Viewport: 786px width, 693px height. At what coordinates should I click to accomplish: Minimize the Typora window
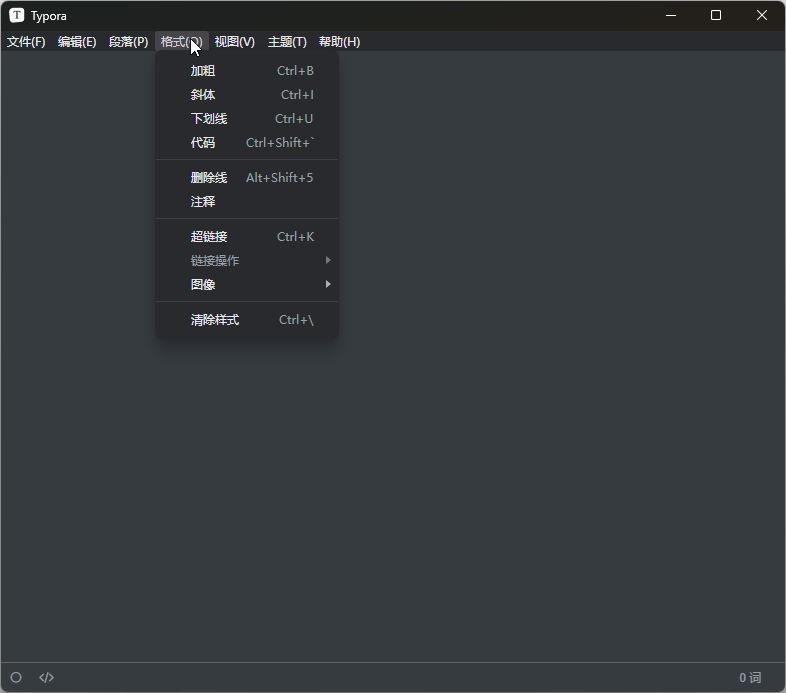pyautogui.click(x=671, y=16)
